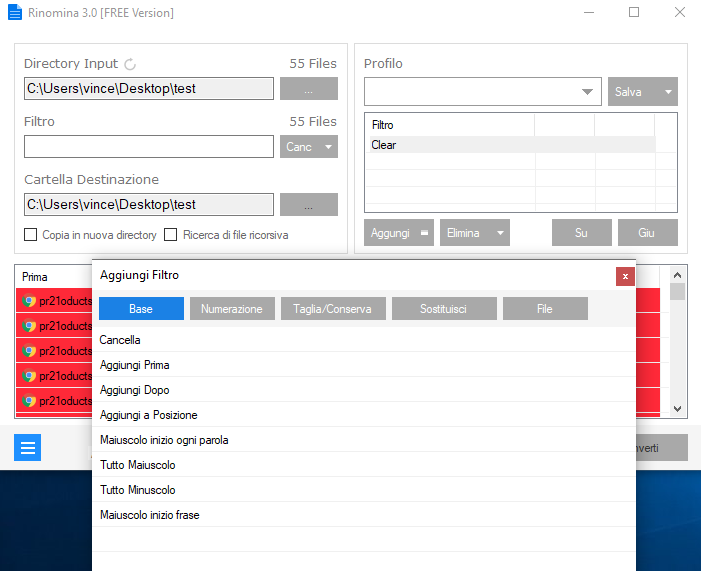Click into the Filtro text field
The image size is (701, 571).
(x=149, y=147)
